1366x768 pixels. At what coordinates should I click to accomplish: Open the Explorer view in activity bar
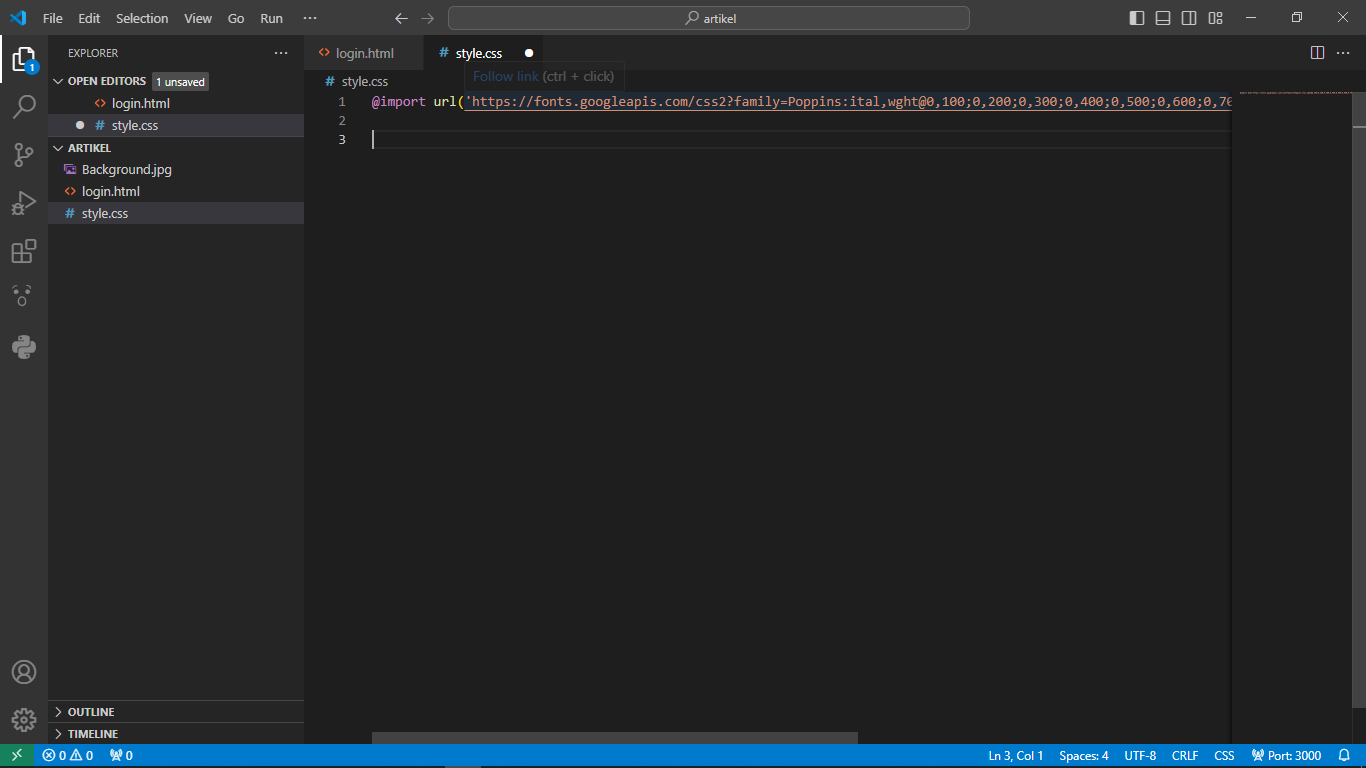tap(24, 59)
